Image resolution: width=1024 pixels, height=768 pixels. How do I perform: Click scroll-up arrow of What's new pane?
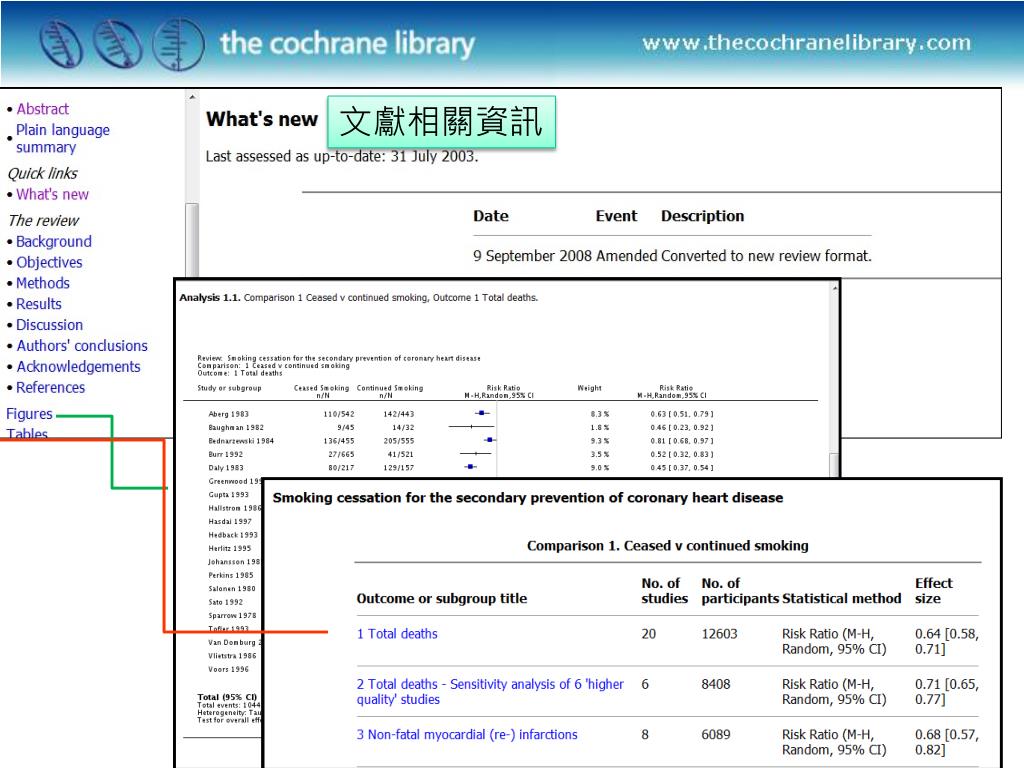click(x=192, y=97)
